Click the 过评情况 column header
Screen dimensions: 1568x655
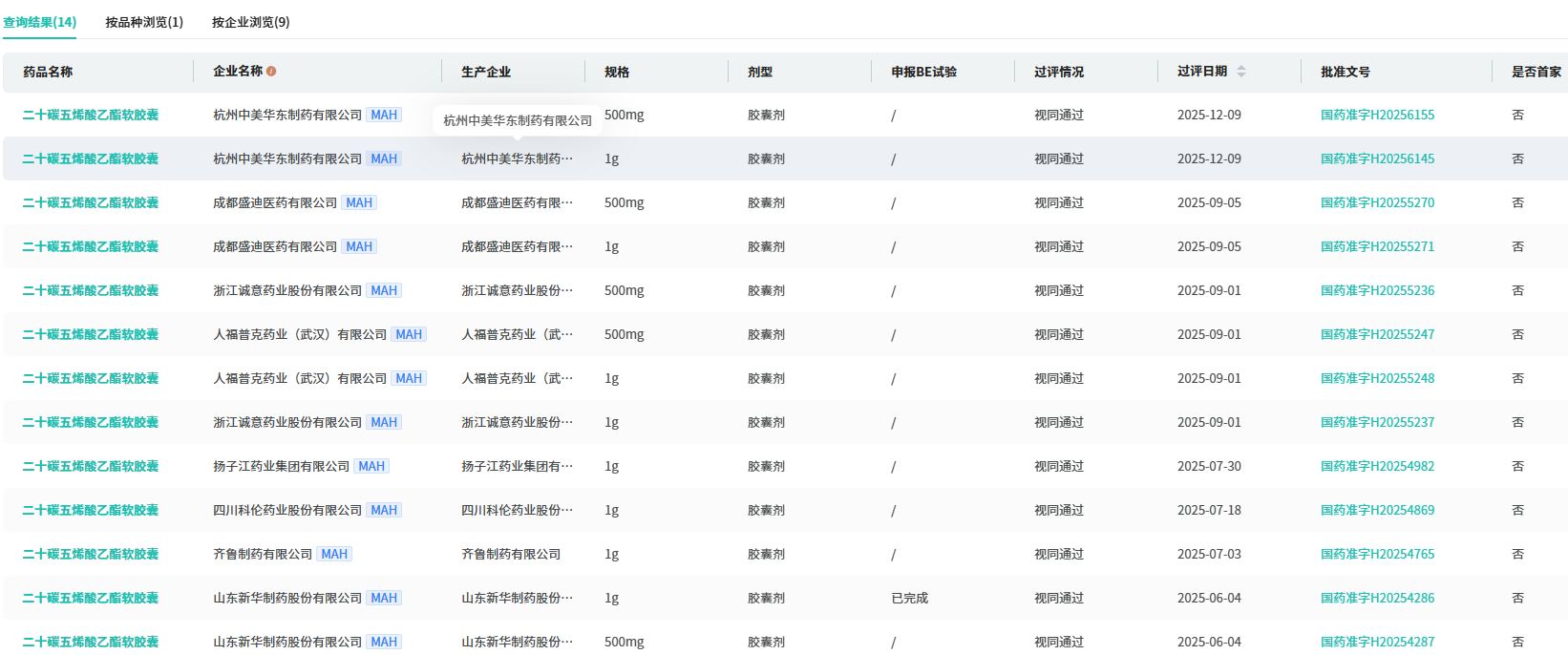[x=1059, y=72]
